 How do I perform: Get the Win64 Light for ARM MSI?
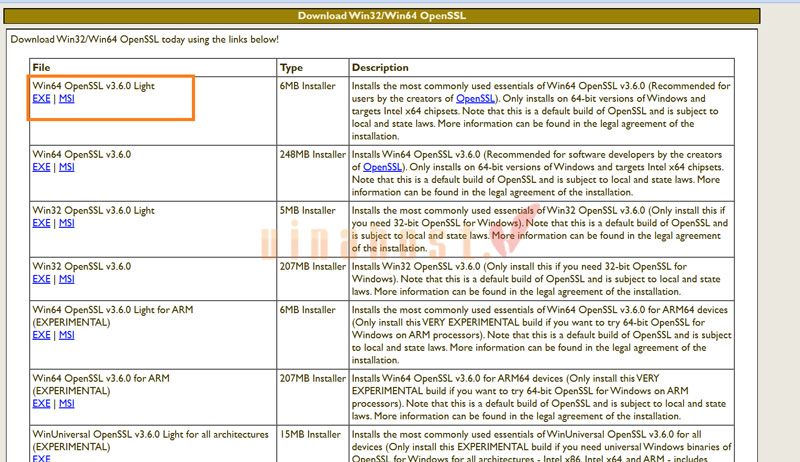(66, 335)
